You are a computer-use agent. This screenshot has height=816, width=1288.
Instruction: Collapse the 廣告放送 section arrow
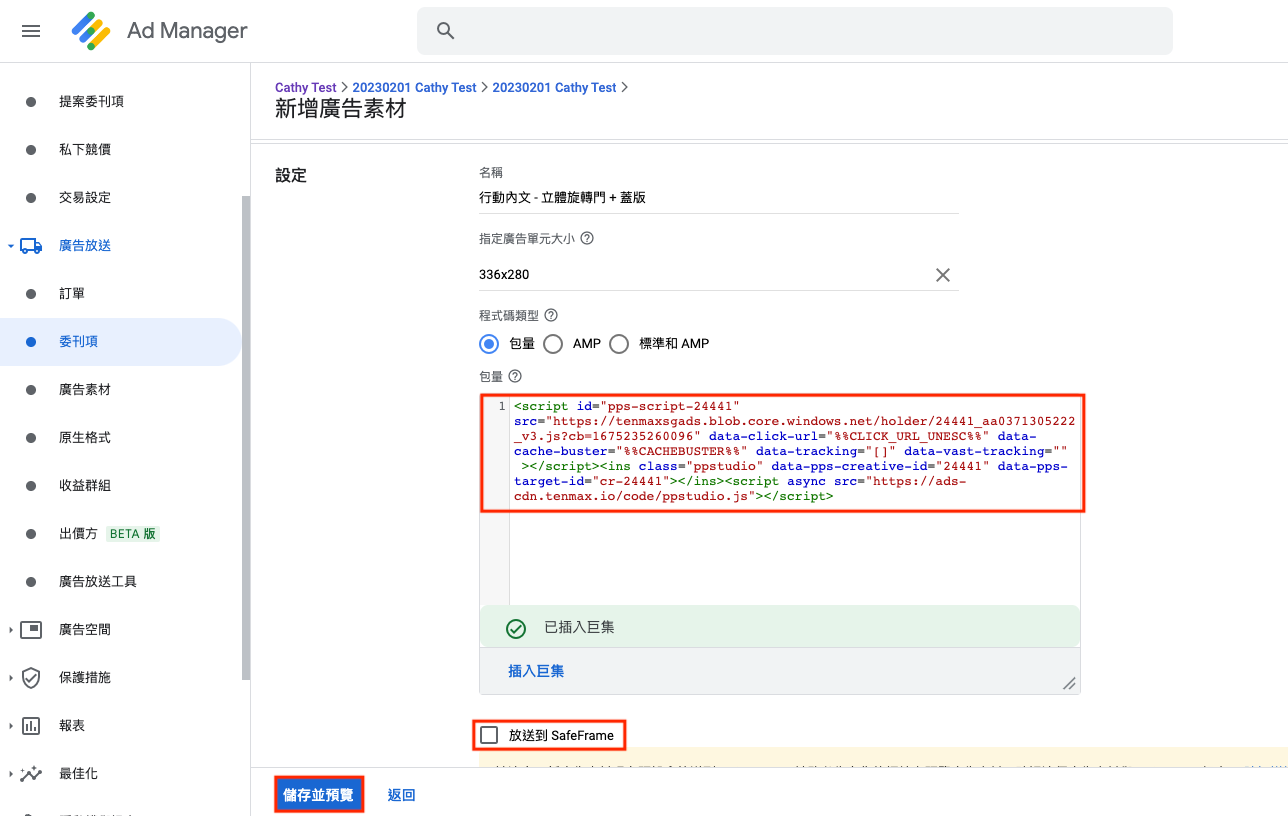(x=11, y=245)
